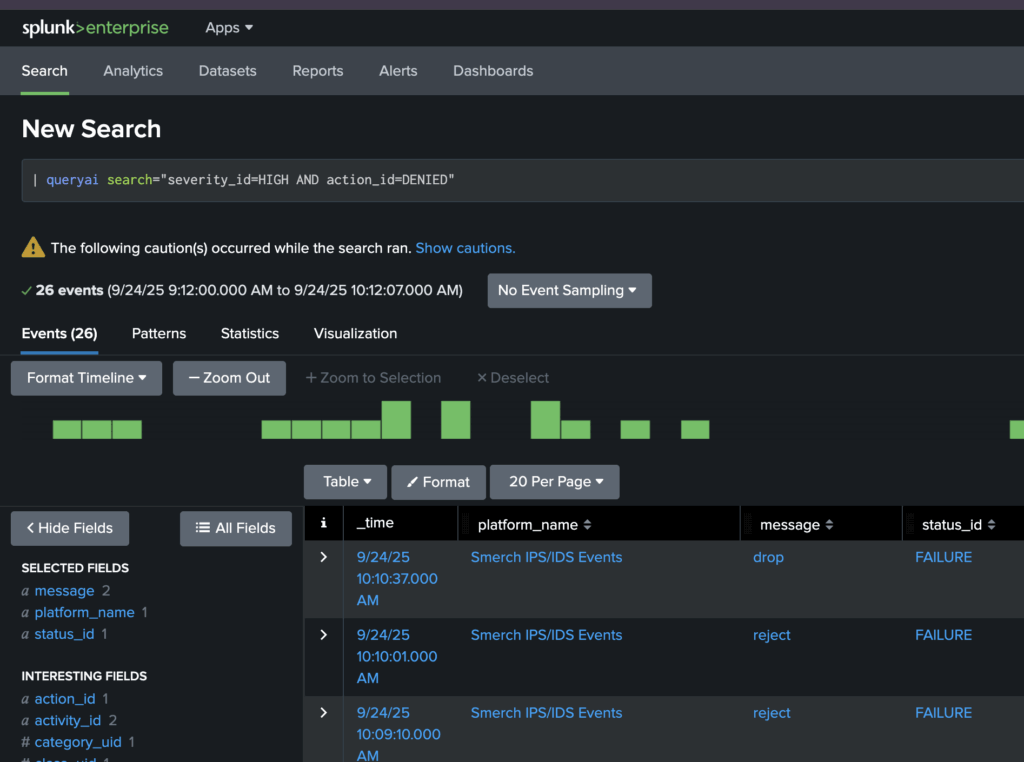
Task: Click the Hide Fields button
Action: tap(70, 528)
